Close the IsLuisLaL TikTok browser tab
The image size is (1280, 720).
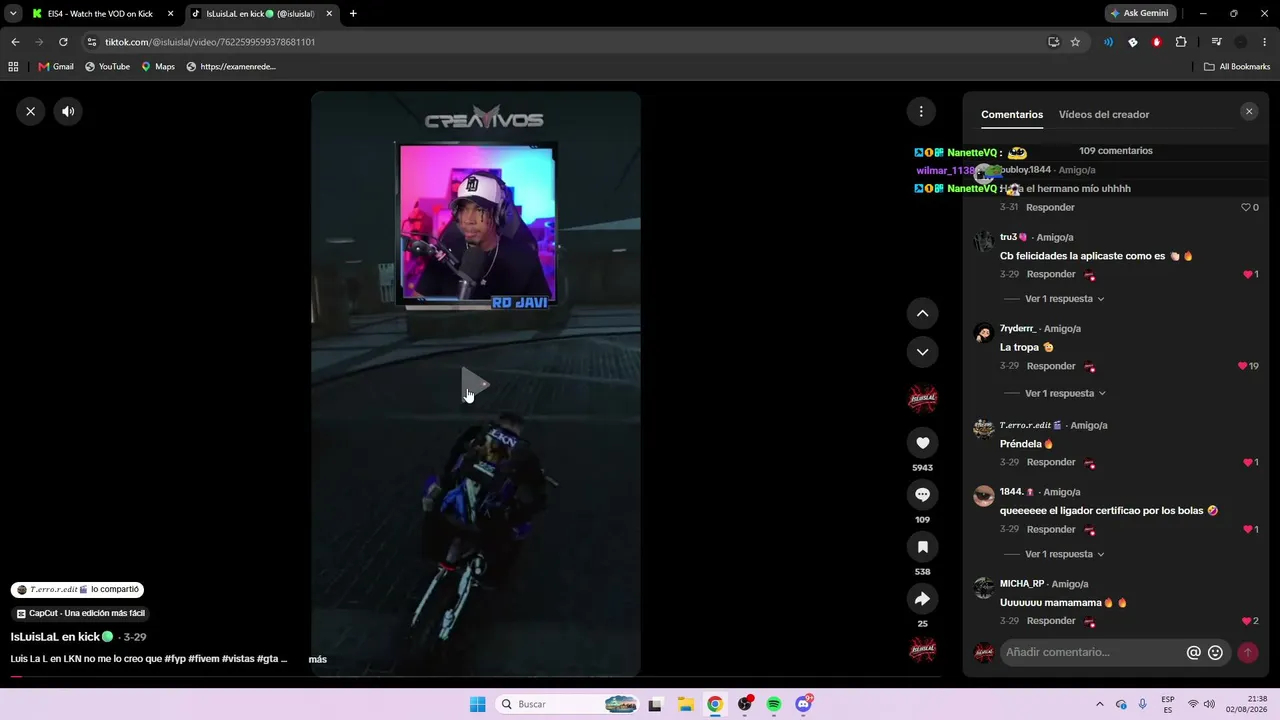[x=329, y=14]
